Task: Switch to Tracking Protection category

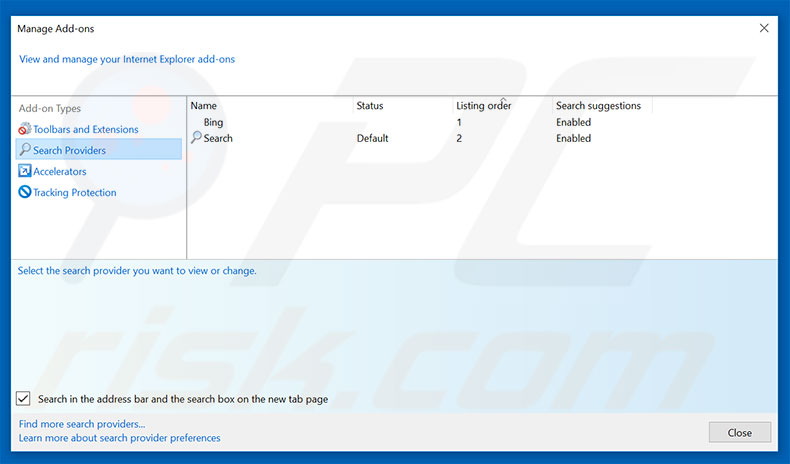Action: (75, 192)
